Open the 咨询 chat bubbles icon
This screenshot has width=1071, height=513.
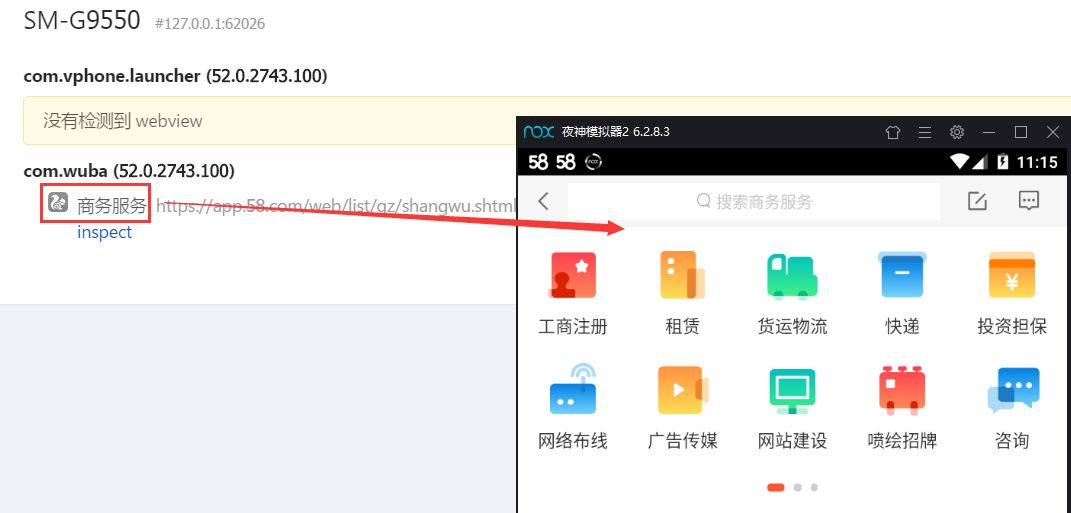coord(1013,390)
